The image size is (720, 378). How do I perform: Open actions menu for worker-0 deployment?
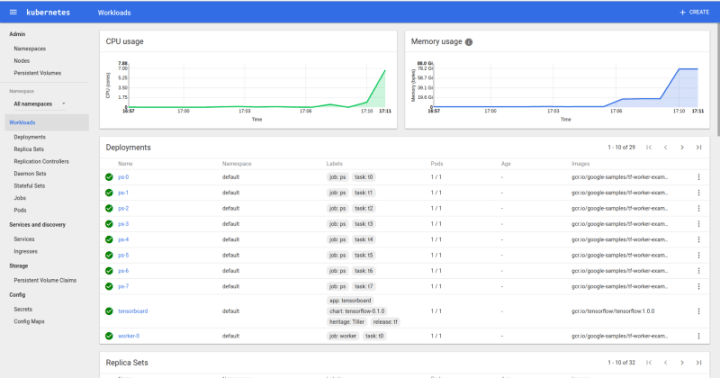coord(698,336)
